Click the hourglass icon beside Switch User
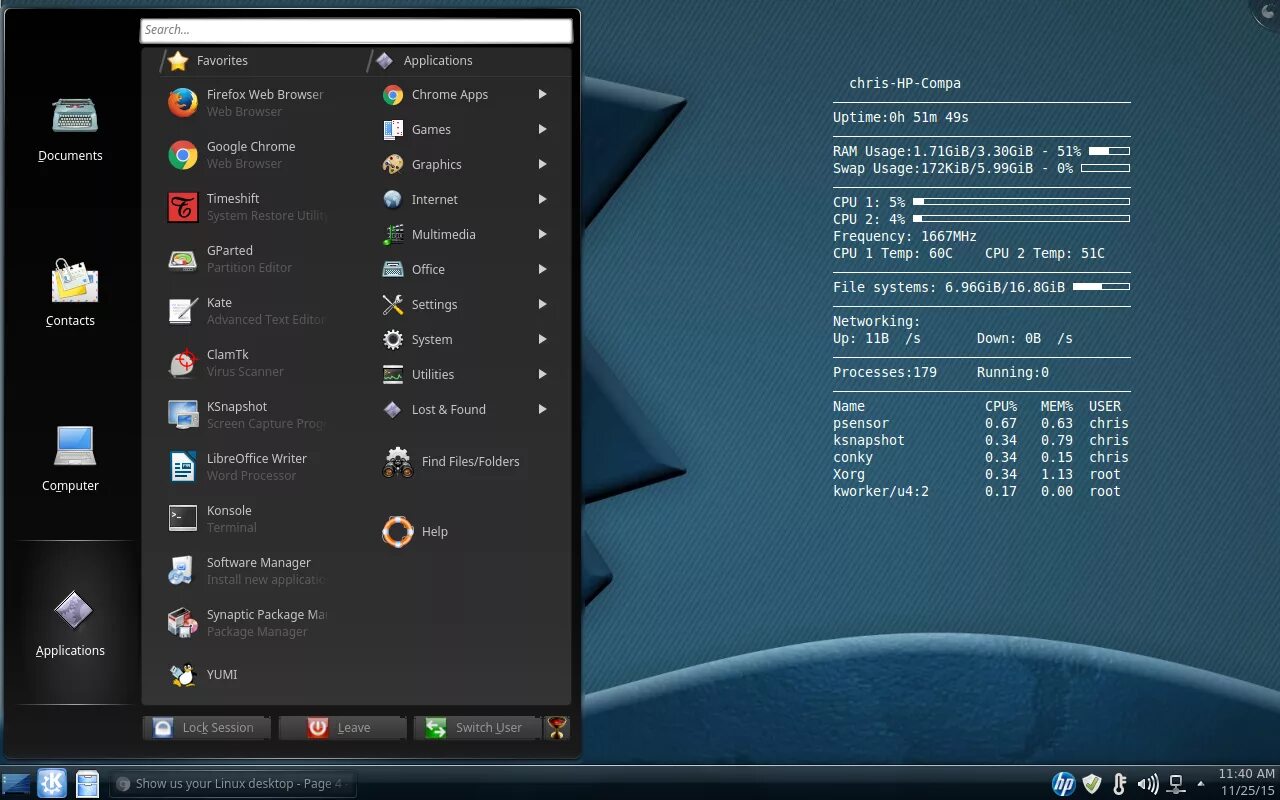 click(557, 727)
